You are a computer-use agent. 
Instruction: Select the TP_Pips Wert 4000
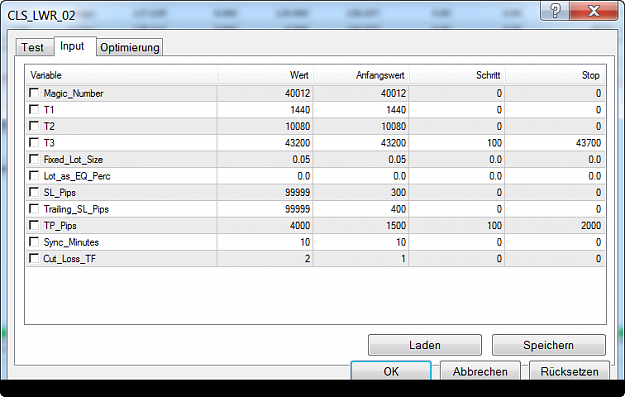click(x=300, y=226)
